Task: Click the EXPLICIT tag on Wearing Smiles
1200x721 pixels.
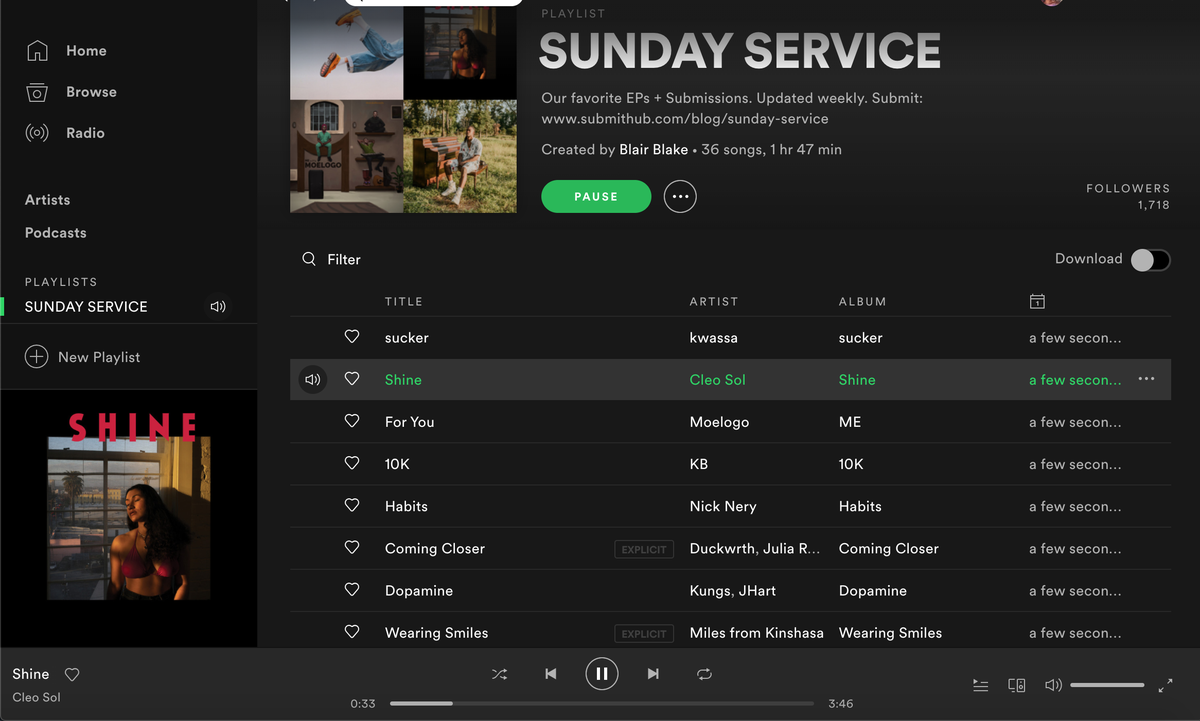Action: coord(644,633)
